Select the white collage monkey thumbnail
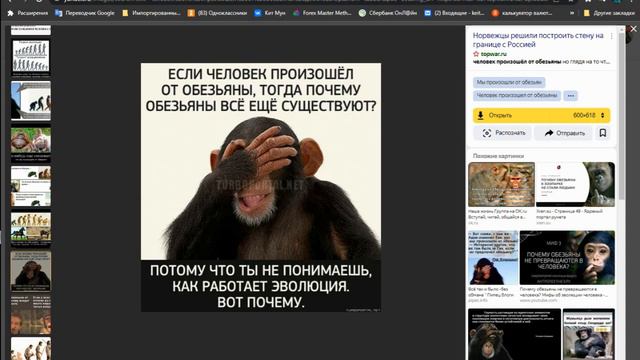Image resolution: width=640 pixels, height=360 pixels. point(31,186)
